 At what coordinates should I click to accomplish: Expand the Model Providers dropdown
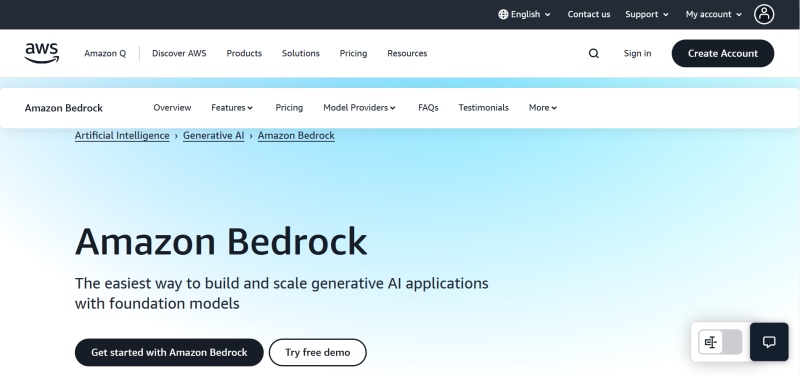(x=359, y=108)
